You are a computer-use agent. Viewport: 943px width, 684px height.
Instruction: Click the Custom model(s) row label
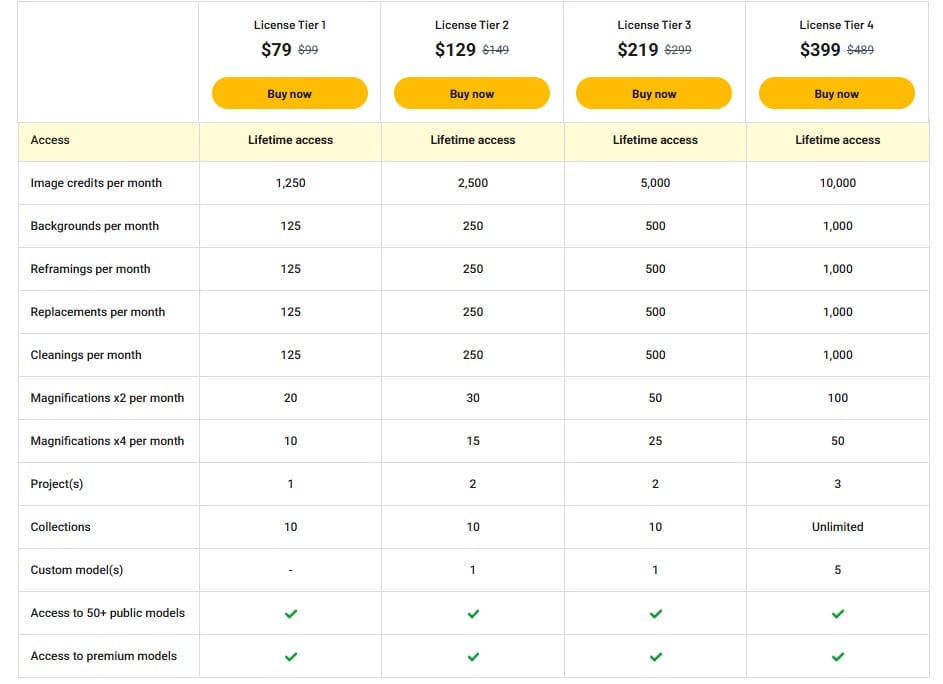click(77, 570)
